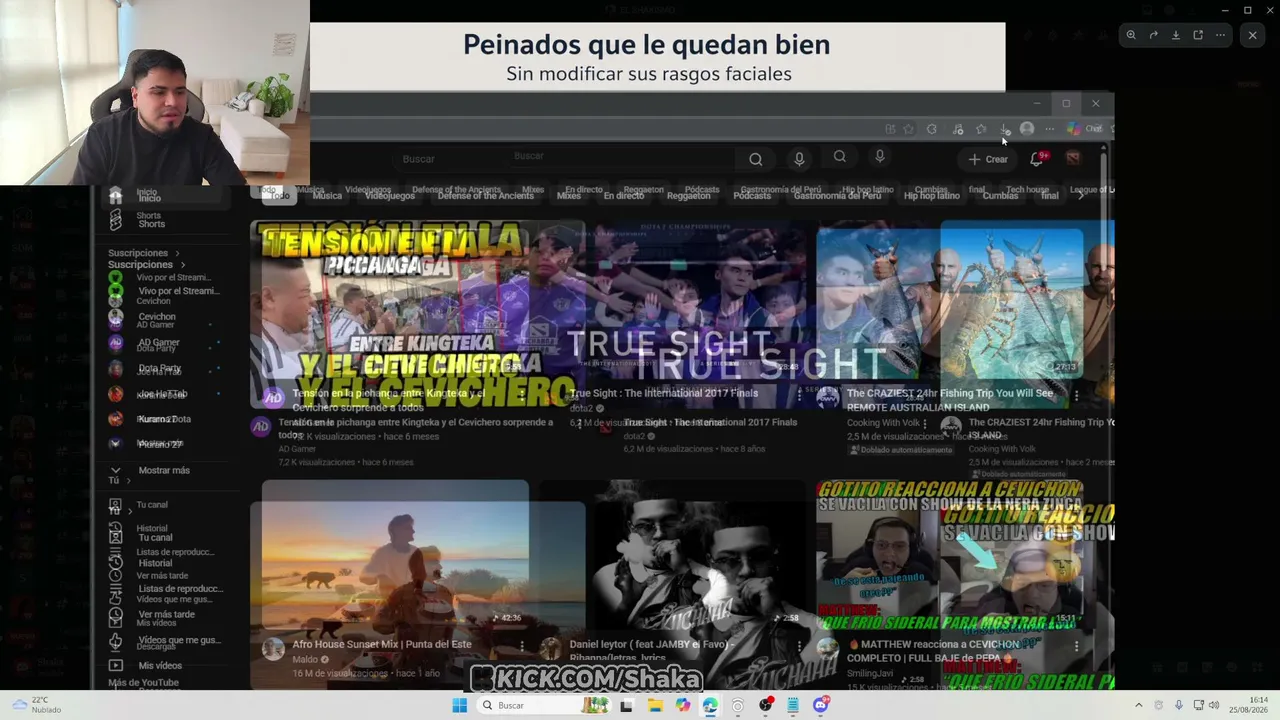Viewport: 1280px width, 720px height.
Task: Open the Copilot icon in the taskbar
Action: 683,705
